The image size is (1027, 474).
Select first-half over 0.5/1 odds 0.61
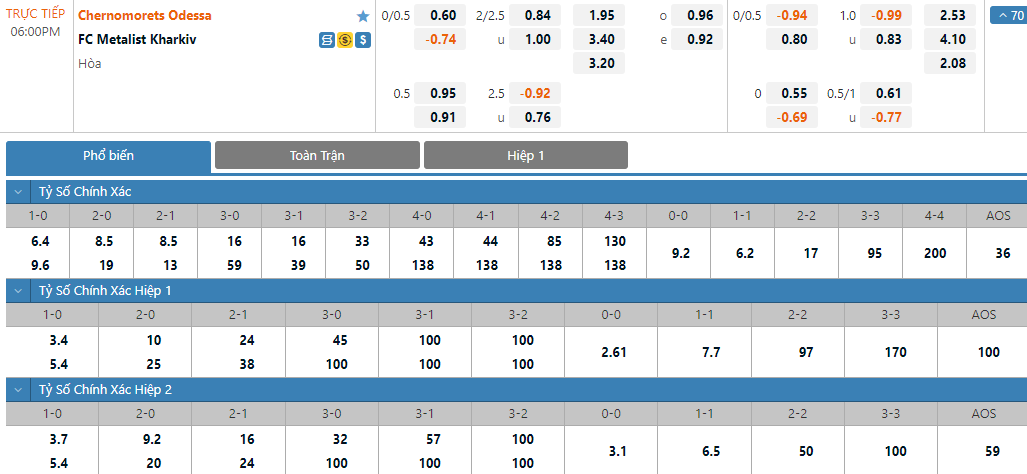click(886, 94)
